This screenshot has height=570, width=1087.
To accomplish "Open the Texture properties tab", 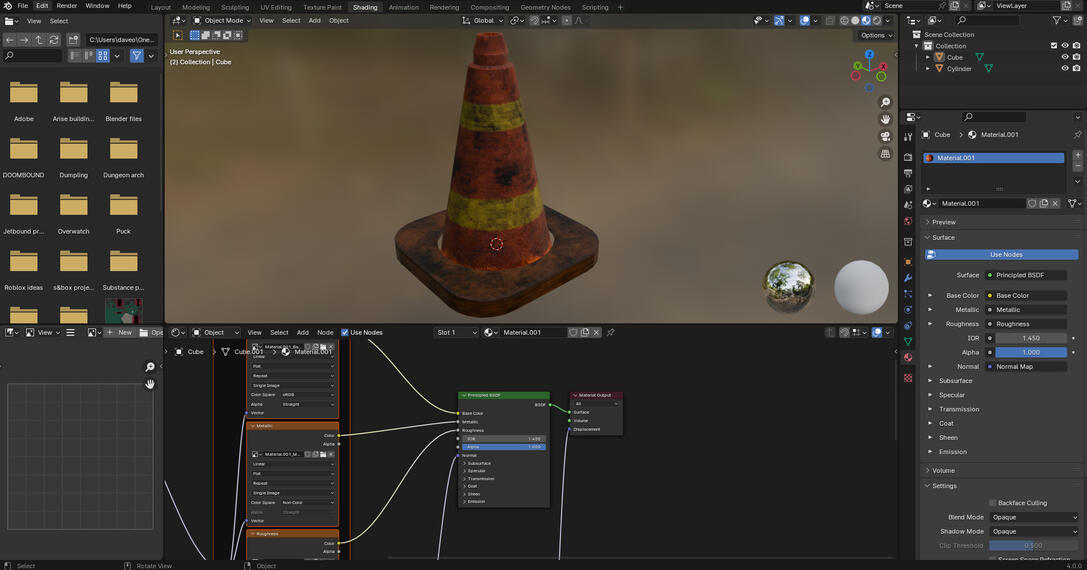I will [x=908, y=378].
